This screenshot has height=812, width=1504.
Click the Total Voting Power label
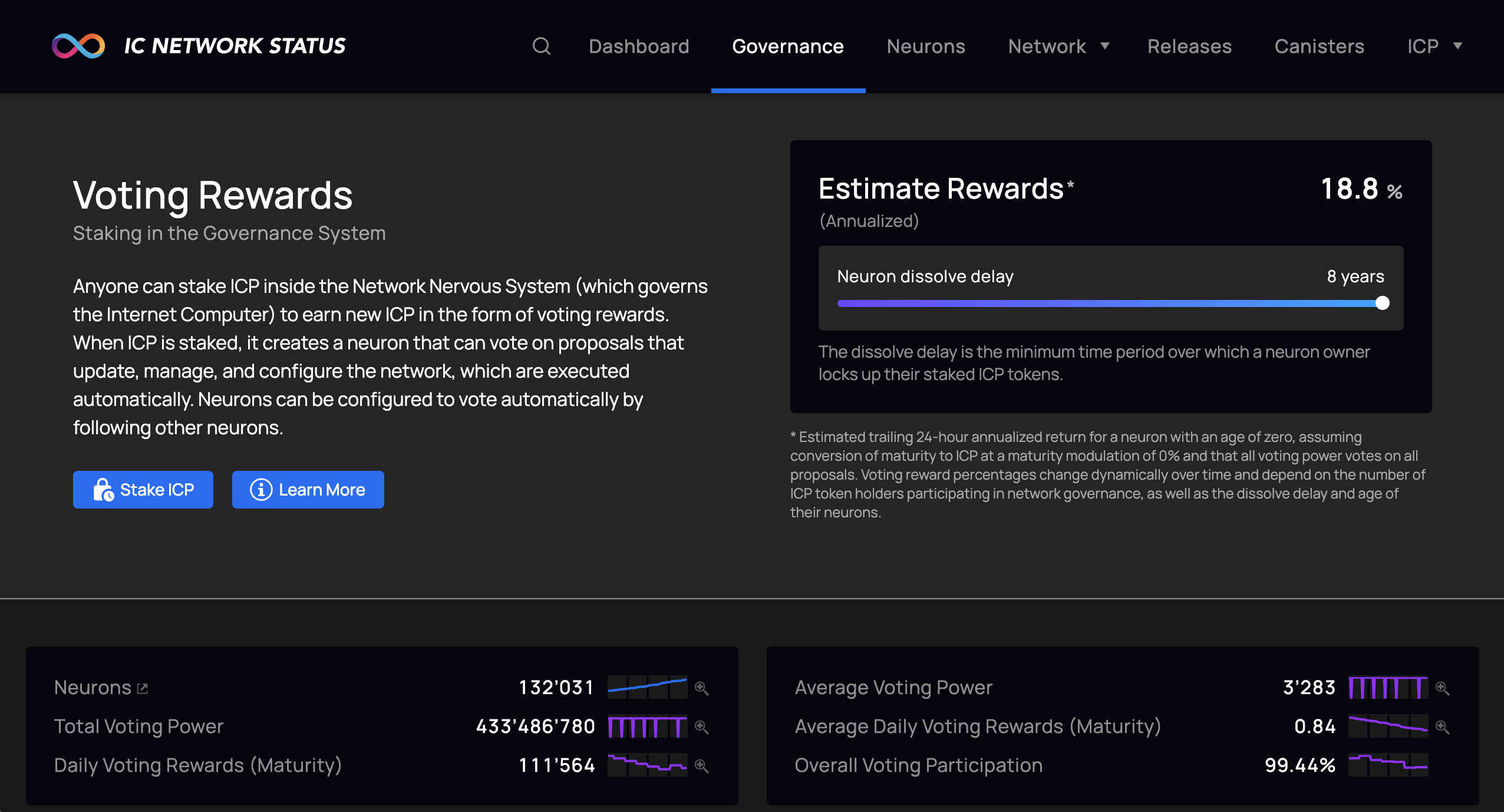138,727
